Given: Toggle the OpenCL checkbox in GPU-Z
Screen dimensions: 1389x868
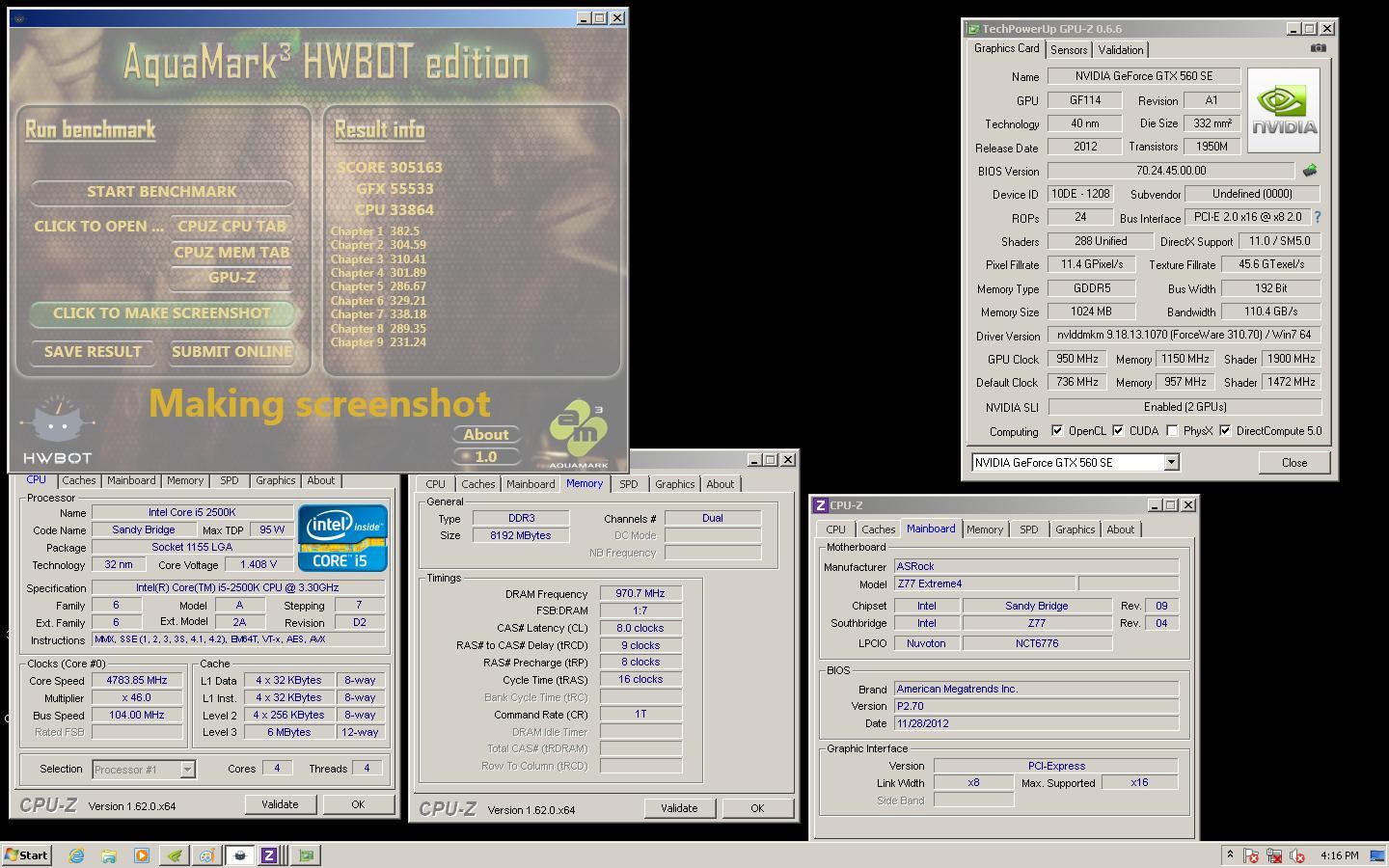Looking at the screenshot, I should pyautogui.click(x=1057, y=431).
